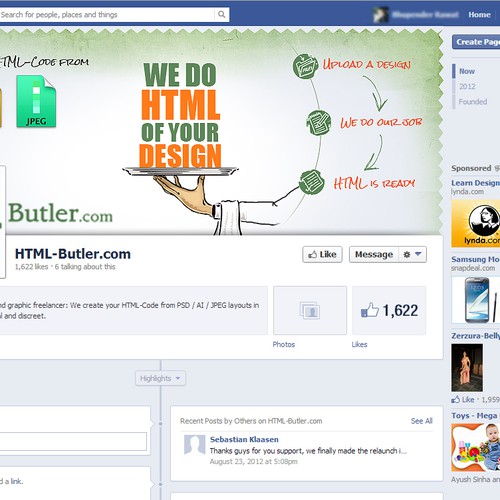The height and width of the screenshot is (500, 500).
Task: Click the snapdeal.com domain text
Action: 473,268
